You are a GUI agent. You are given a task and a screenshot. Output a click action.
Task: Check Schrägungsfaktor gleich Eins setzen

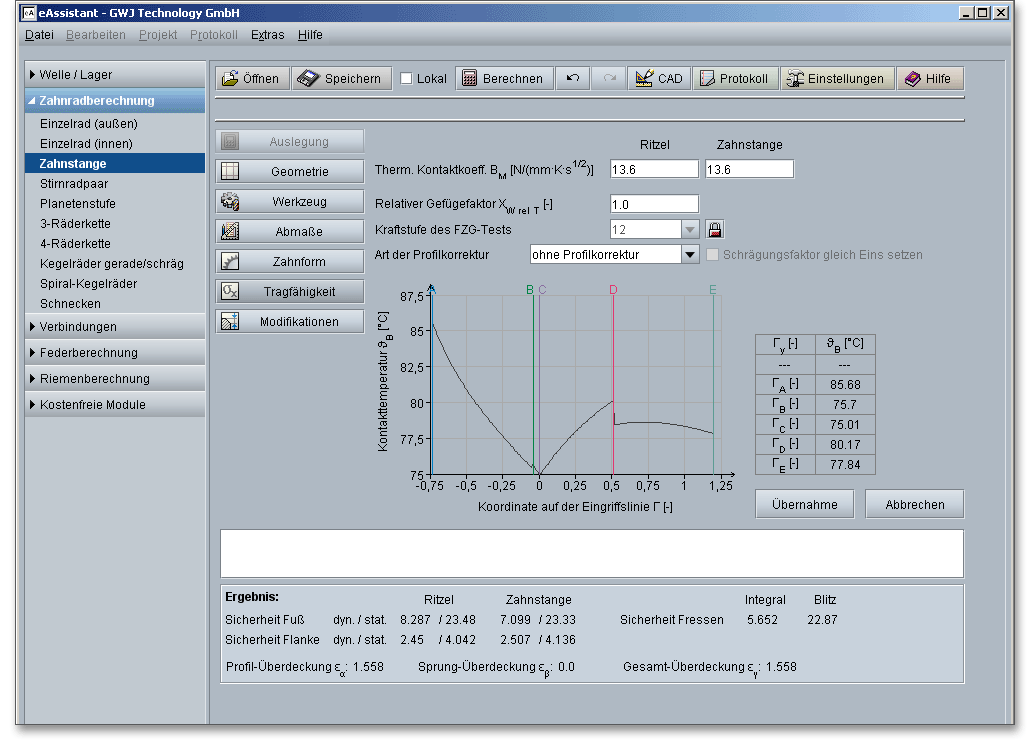[x=713, y=255]
